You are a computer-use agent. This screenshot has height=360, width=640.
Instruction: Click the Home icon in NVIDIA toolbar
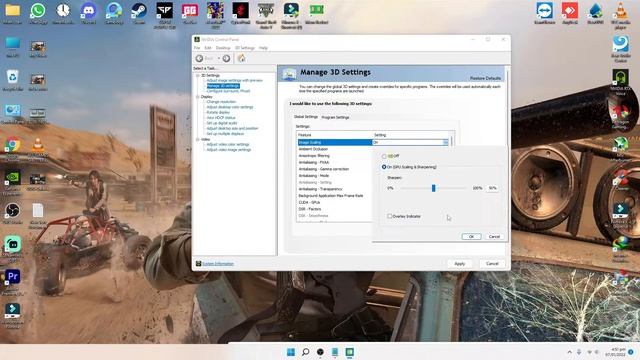242,58
